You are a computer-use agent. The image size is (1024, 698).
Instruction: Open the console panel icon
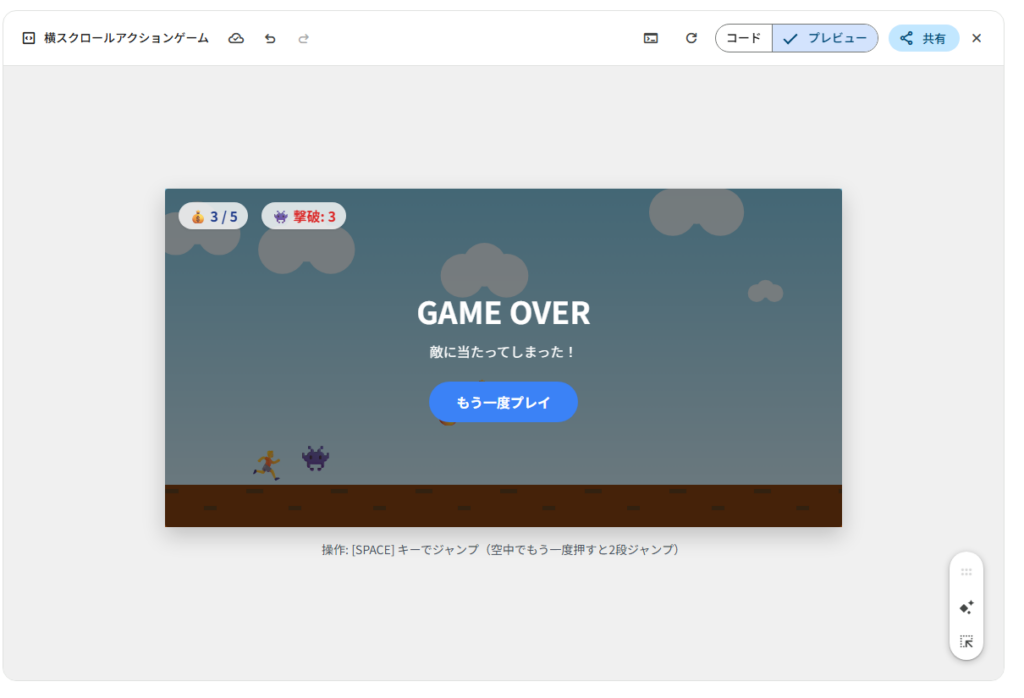tap(651, 38)
